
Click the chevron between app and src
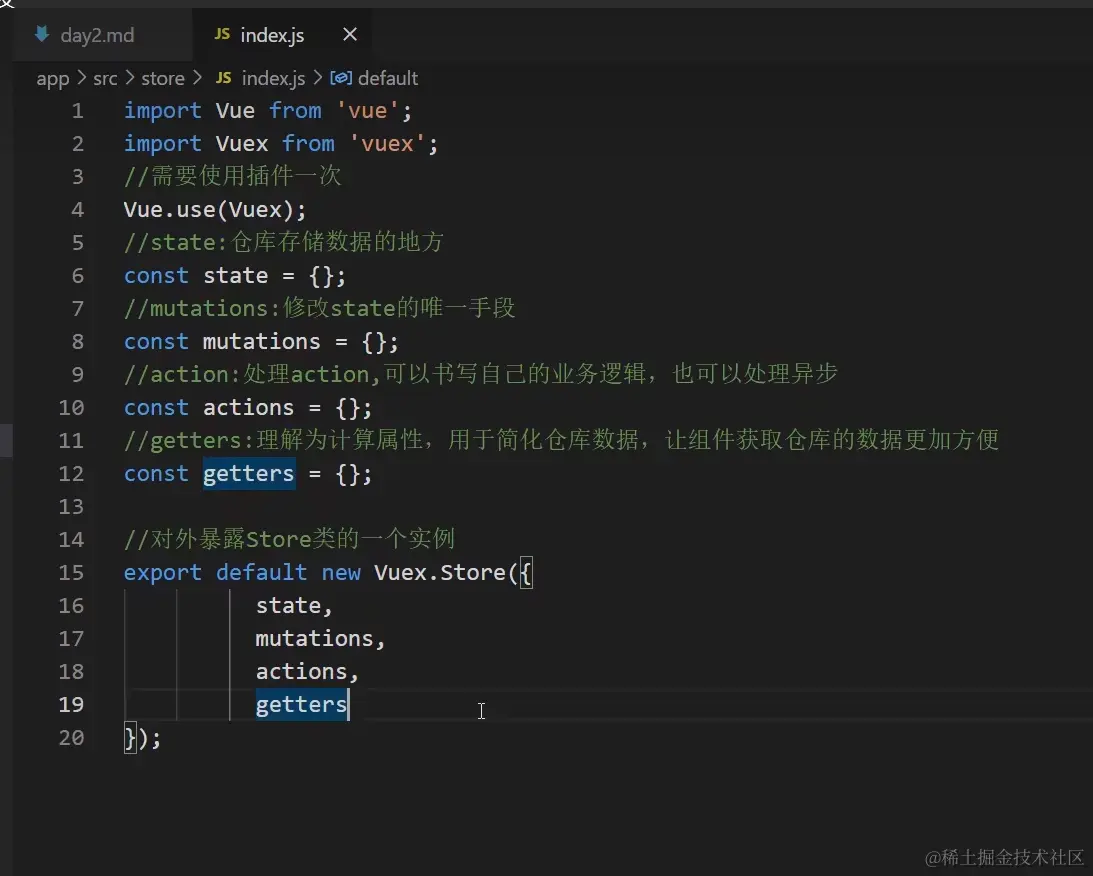tap(81, 78)
